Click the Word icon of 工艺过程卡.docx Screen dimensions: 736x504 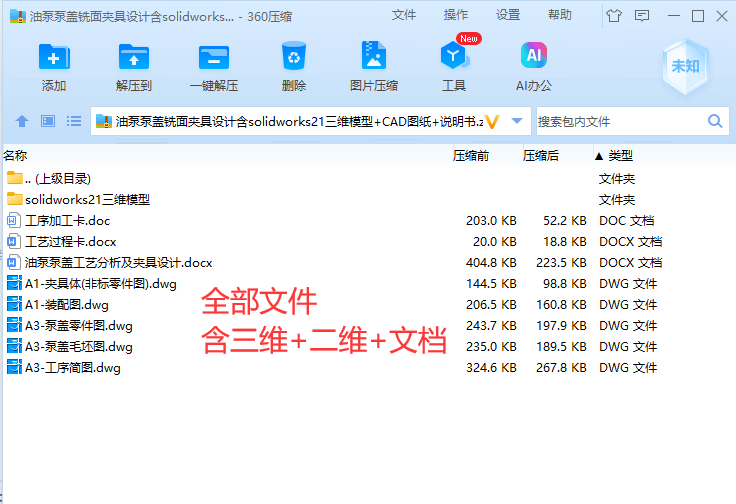click(14, 241)
